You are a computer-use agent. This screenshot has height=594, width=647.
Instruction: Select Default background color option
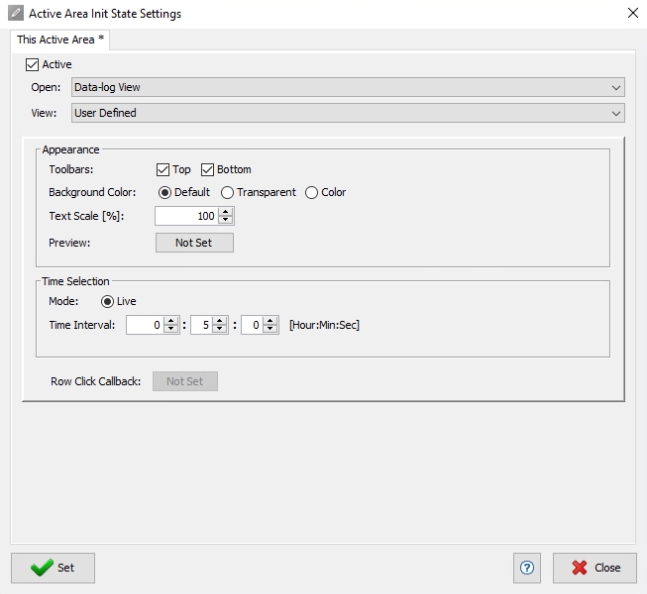click(165, 193)
